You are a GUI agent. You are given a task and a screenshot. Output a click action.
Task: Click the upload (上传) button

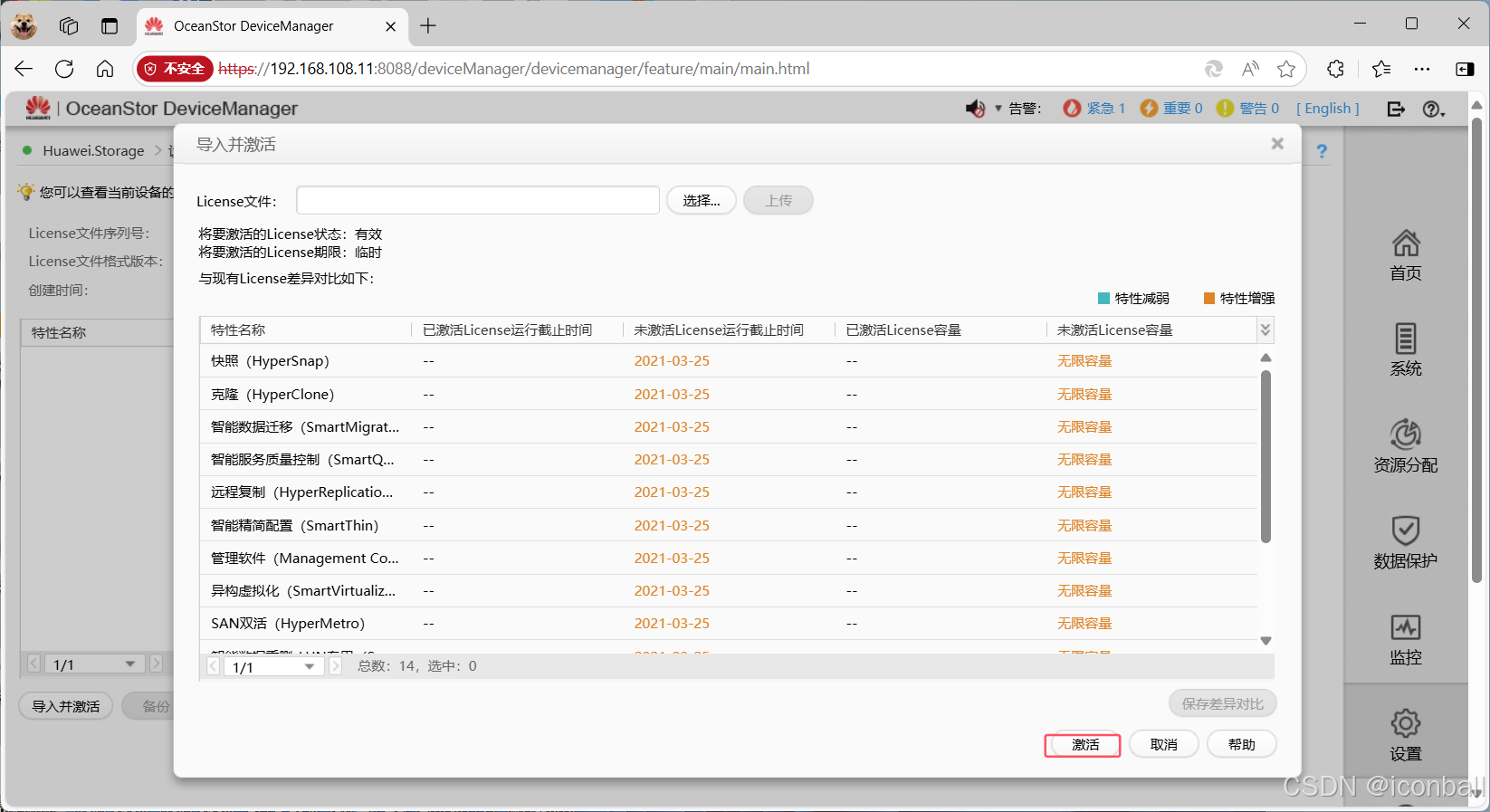[778, 200]
